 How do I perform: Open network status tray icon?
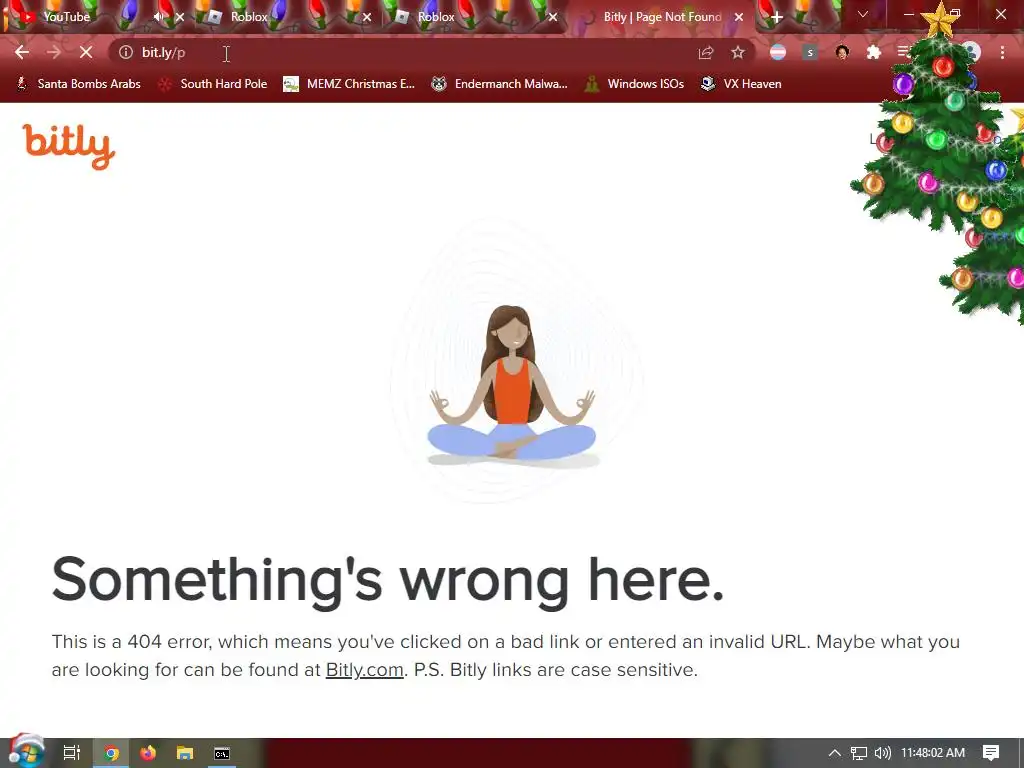[859, 753]
